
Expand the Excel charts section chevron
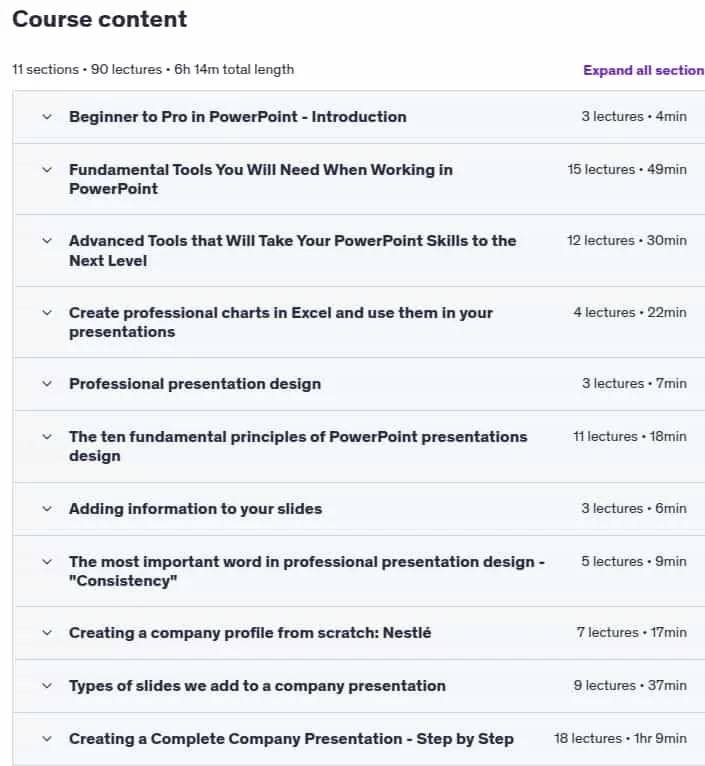[x=47, y=313]
